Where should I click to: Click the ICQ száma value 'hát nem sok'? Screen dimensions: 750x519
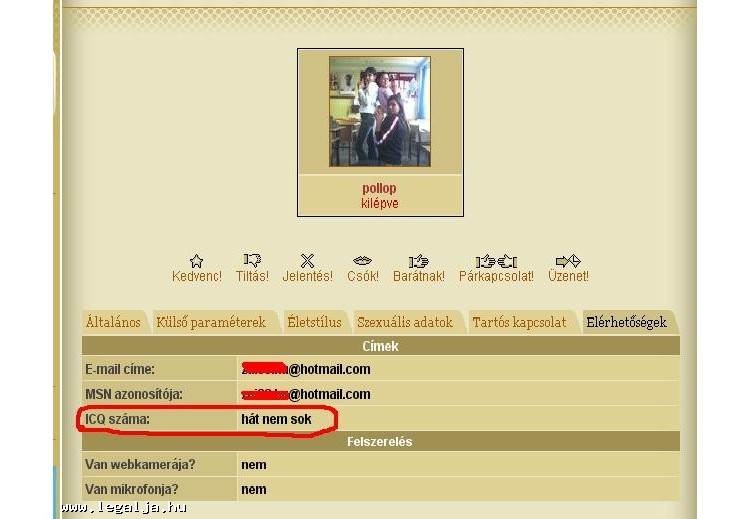point(276,419)
